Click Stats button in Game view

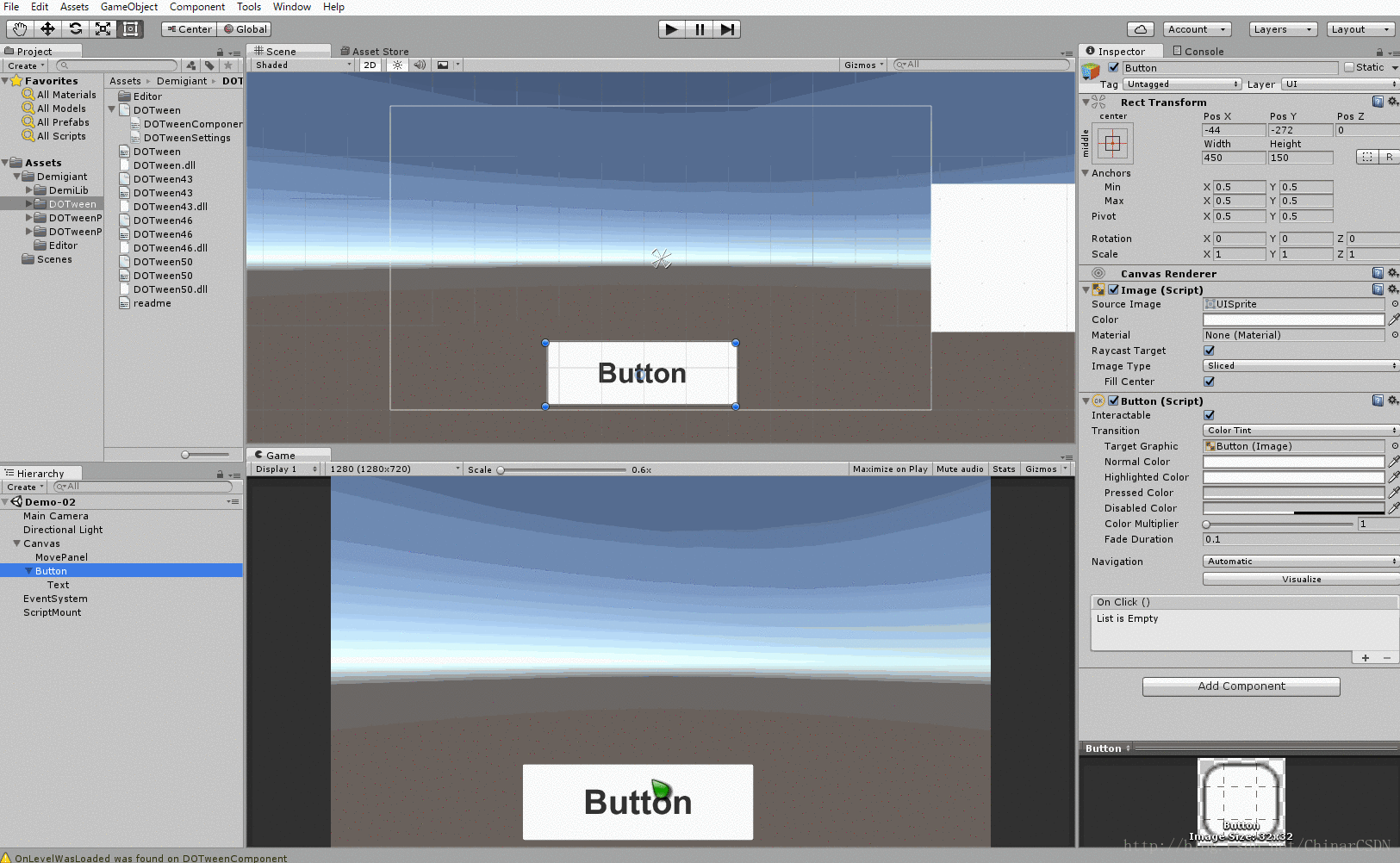[x=1004, y=469]
